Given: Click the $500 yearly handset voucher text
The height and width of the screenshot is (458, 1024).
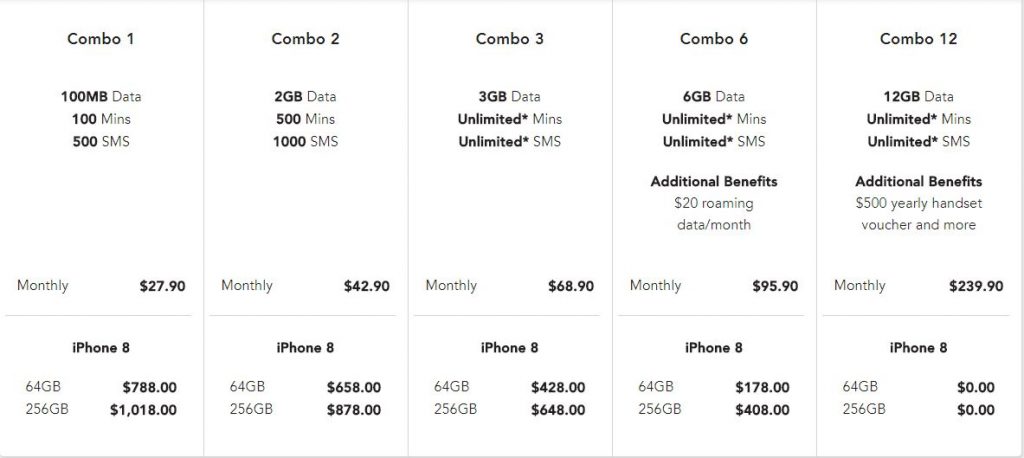Looking at the screenshot, I should coord(918,214).
